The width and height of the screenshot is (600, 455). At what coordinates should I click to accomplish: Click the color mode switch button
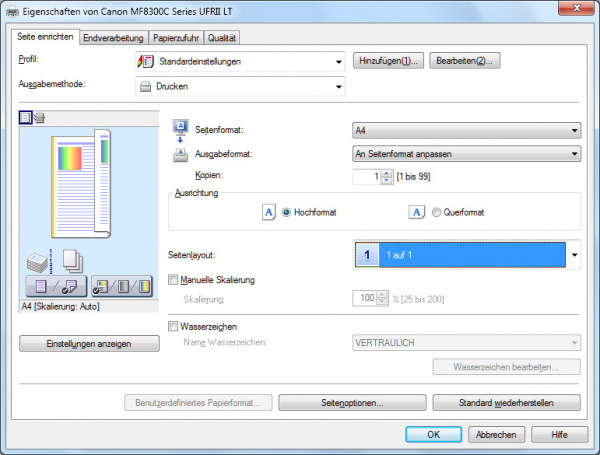121,288
